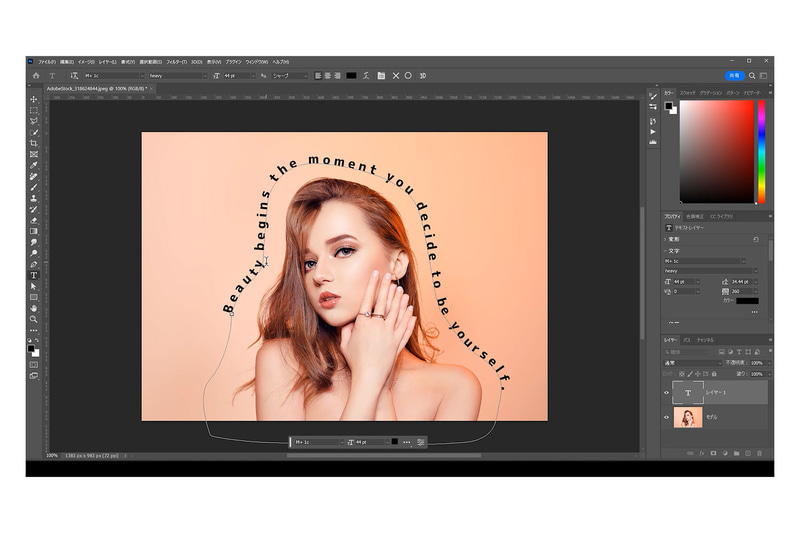Cancel current text edits with X
Screen dimensions: 800x533
[x=395, y=75]
